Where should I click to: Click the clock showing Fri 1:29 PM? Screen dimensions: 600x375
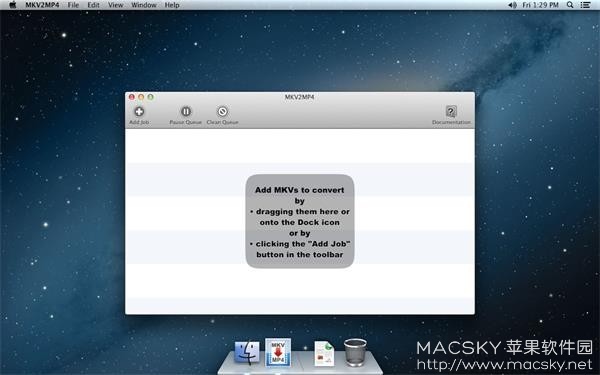coord(540,5)
